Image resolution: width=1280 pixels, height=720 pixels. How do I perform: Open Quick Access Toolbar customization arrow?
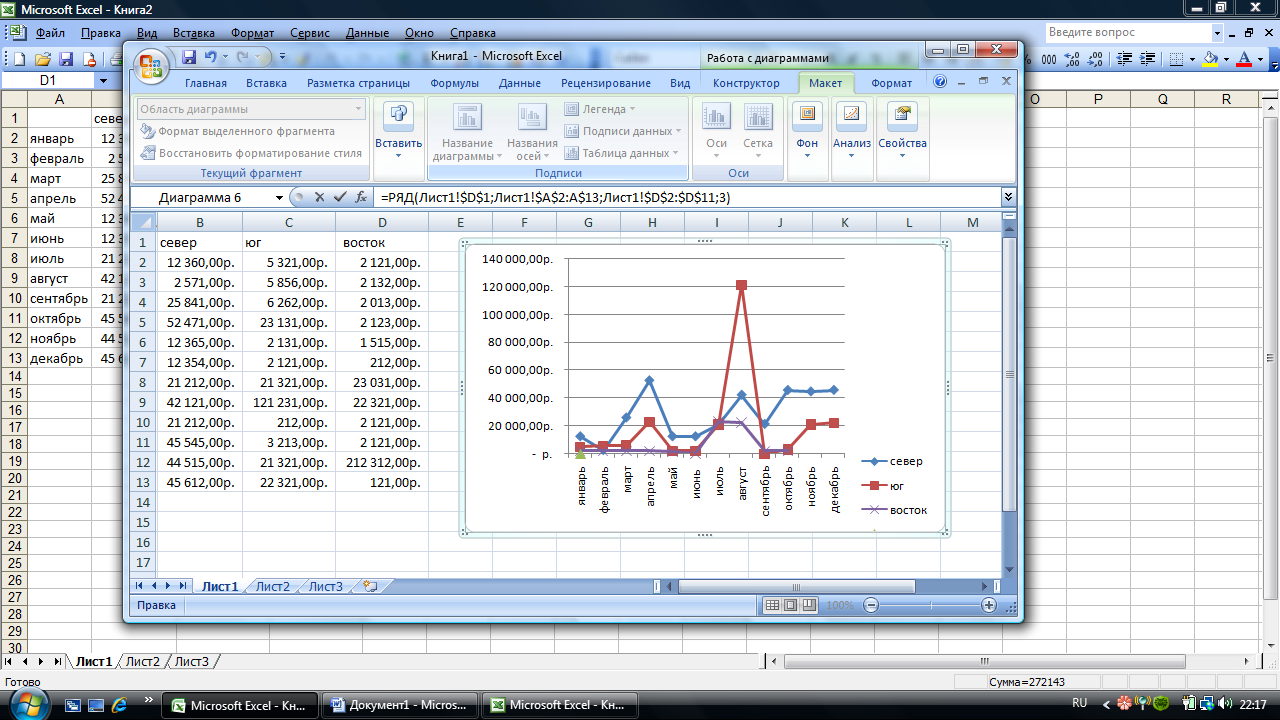pos(282,57)
